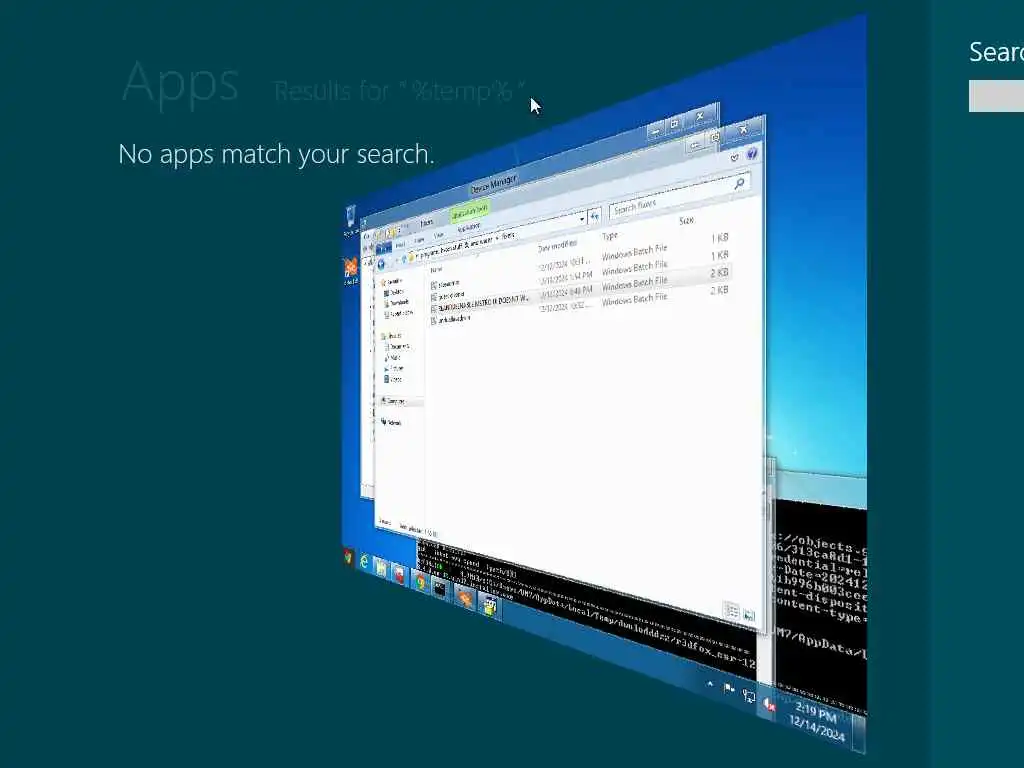Collapse the Explorer ribbon with the chevron
The image size is (1024, 768).
(x=734, y=157)
